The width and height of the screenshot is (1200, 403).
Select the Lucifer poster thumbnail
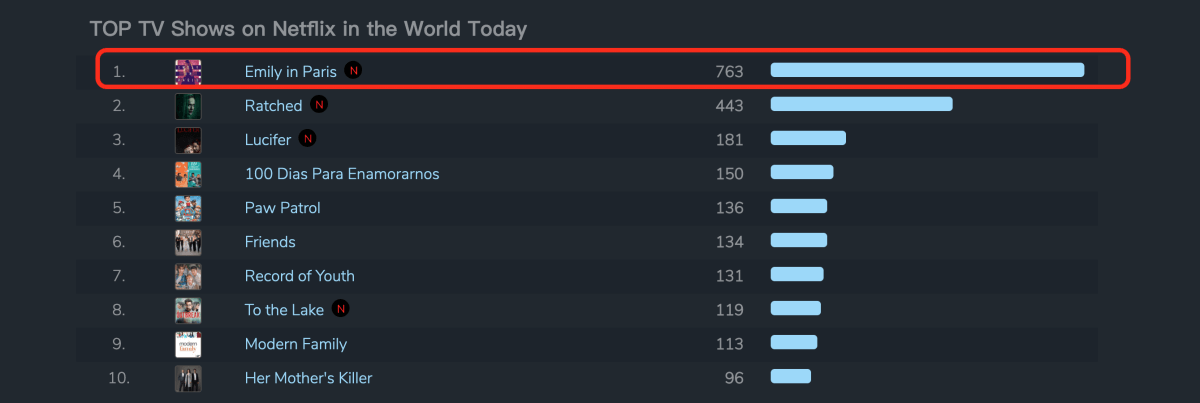point(188,139)
